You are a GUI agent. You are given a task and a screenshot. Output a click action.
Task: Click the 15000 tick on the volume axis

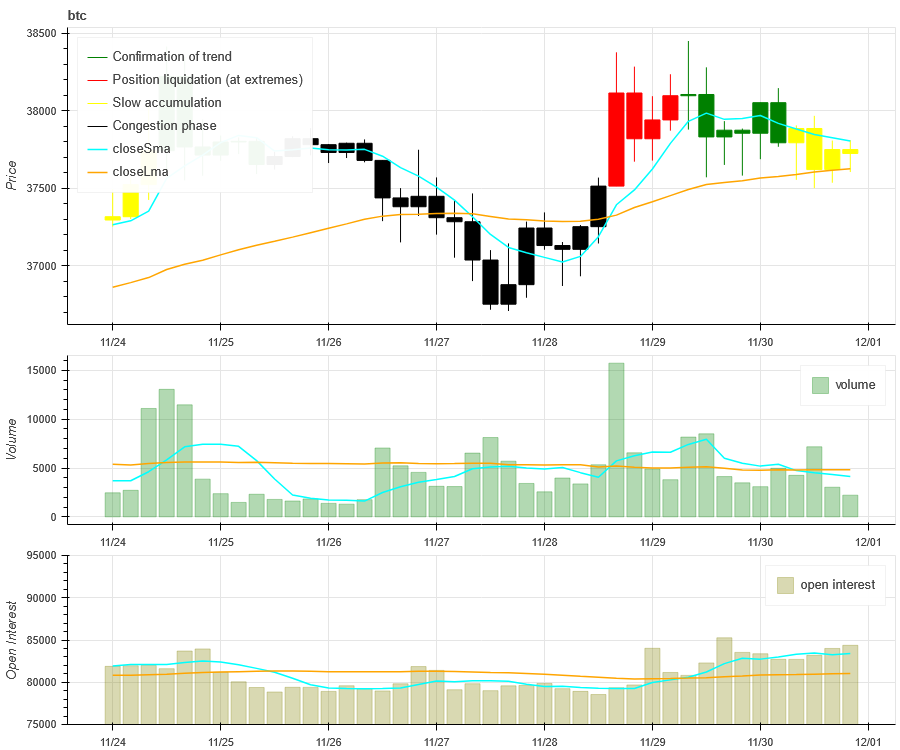pyautogui.click(x=42, y=371)
